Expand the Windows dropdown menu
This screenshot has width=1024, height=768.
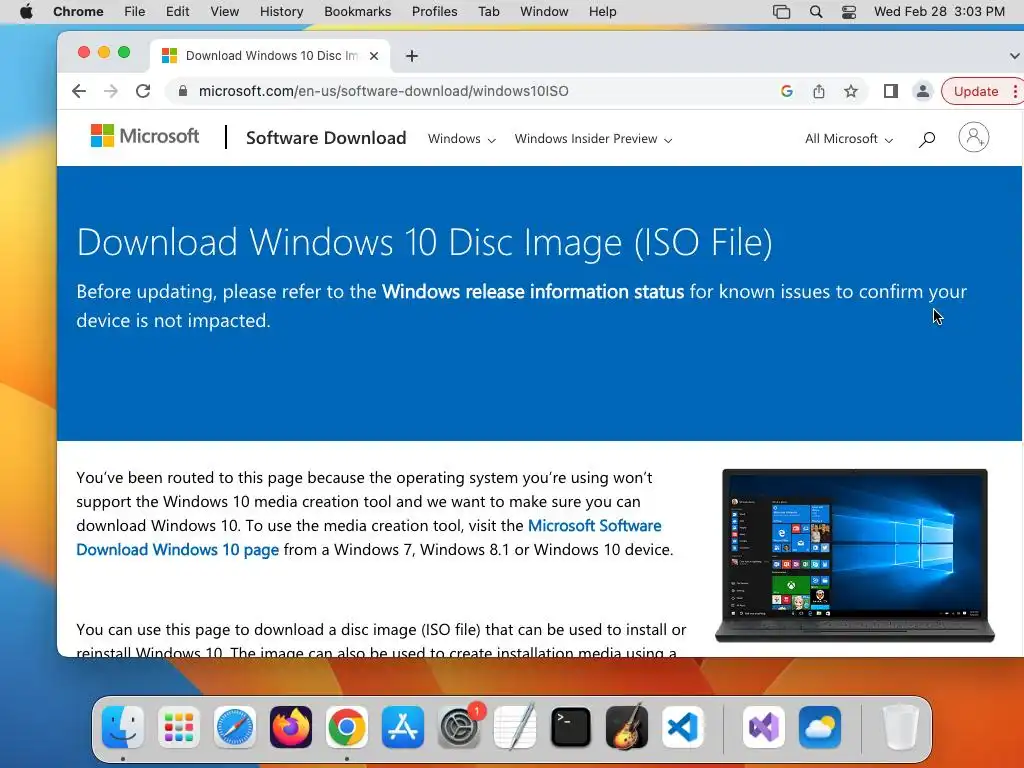(x=462, y=139)
